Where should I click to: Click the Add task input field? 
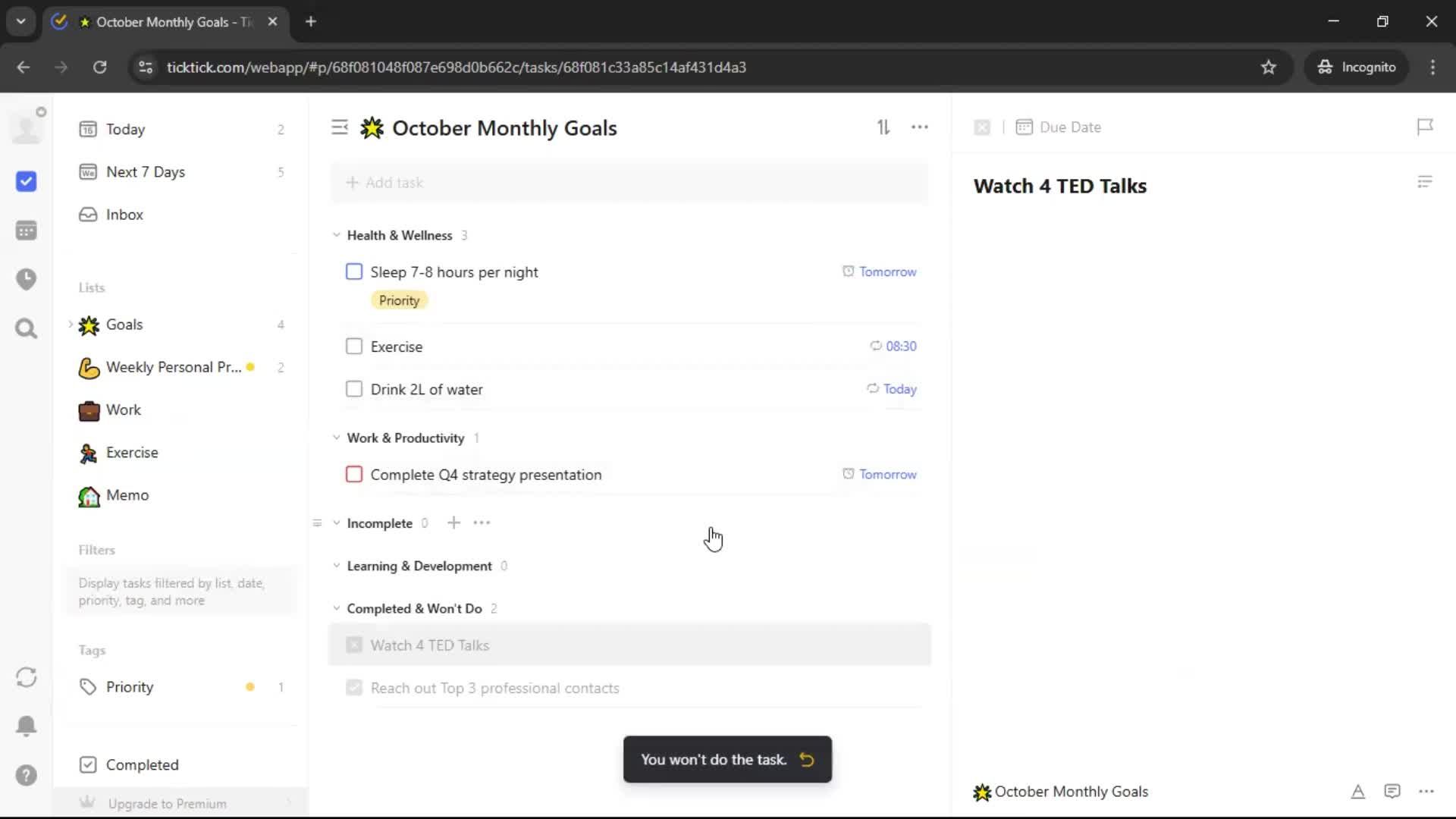click(x=629, y=183)
